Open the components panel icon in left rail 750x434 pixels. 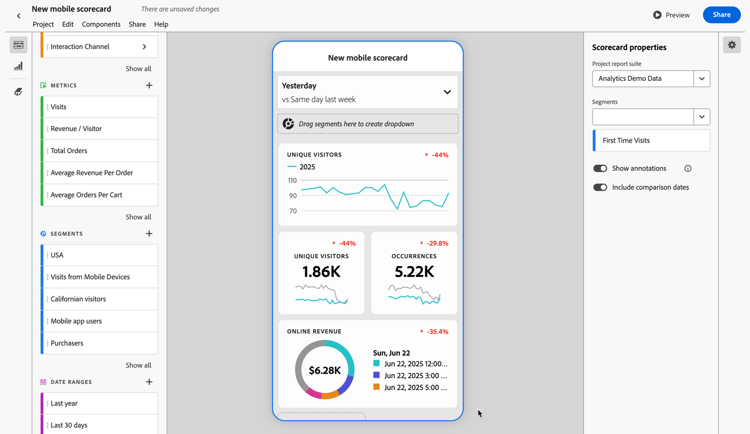(x=18, y=45)
